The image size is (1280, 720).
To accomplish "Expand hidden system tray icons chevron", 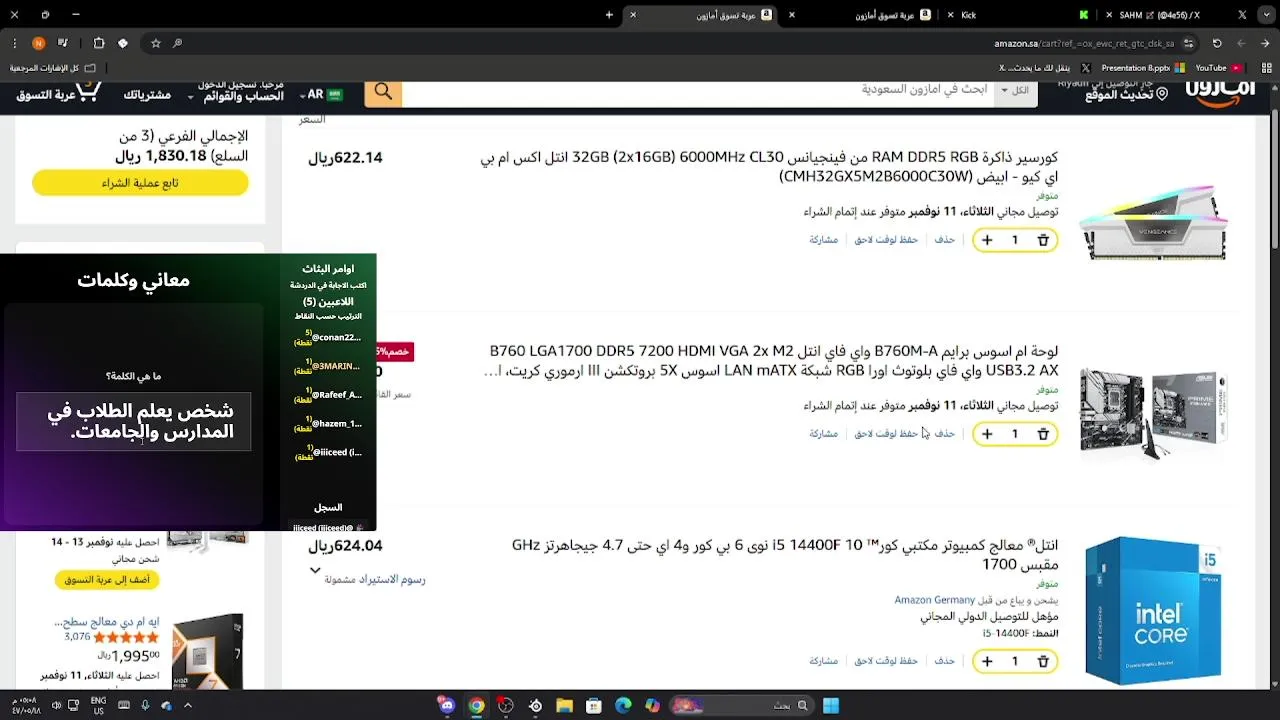I will (187, 705).
